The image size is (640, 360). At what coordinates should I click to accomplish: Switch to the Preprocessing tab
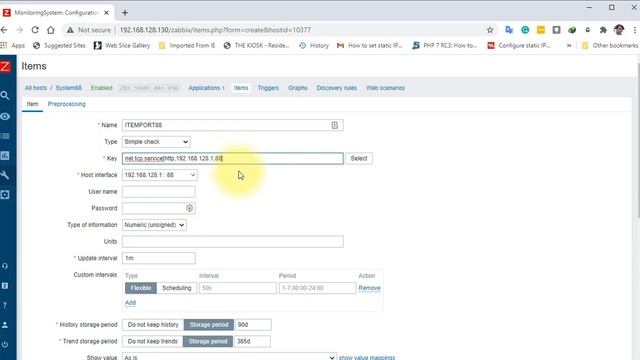pos(67,104)
